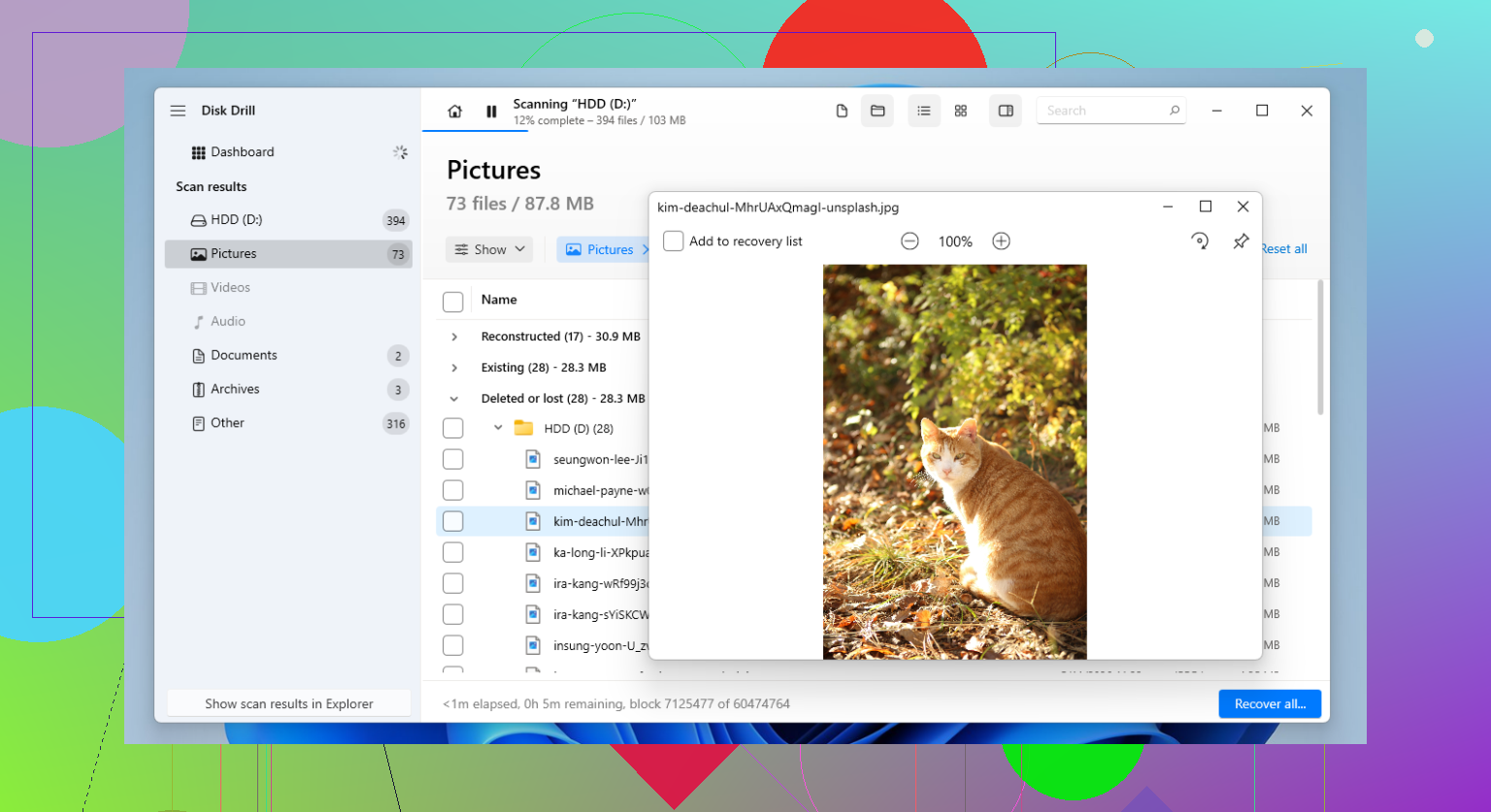Image resolution: width=1491 pixels, height=812 pixels.
Task: Select the Videos category
Action: [x=288, y=288]
